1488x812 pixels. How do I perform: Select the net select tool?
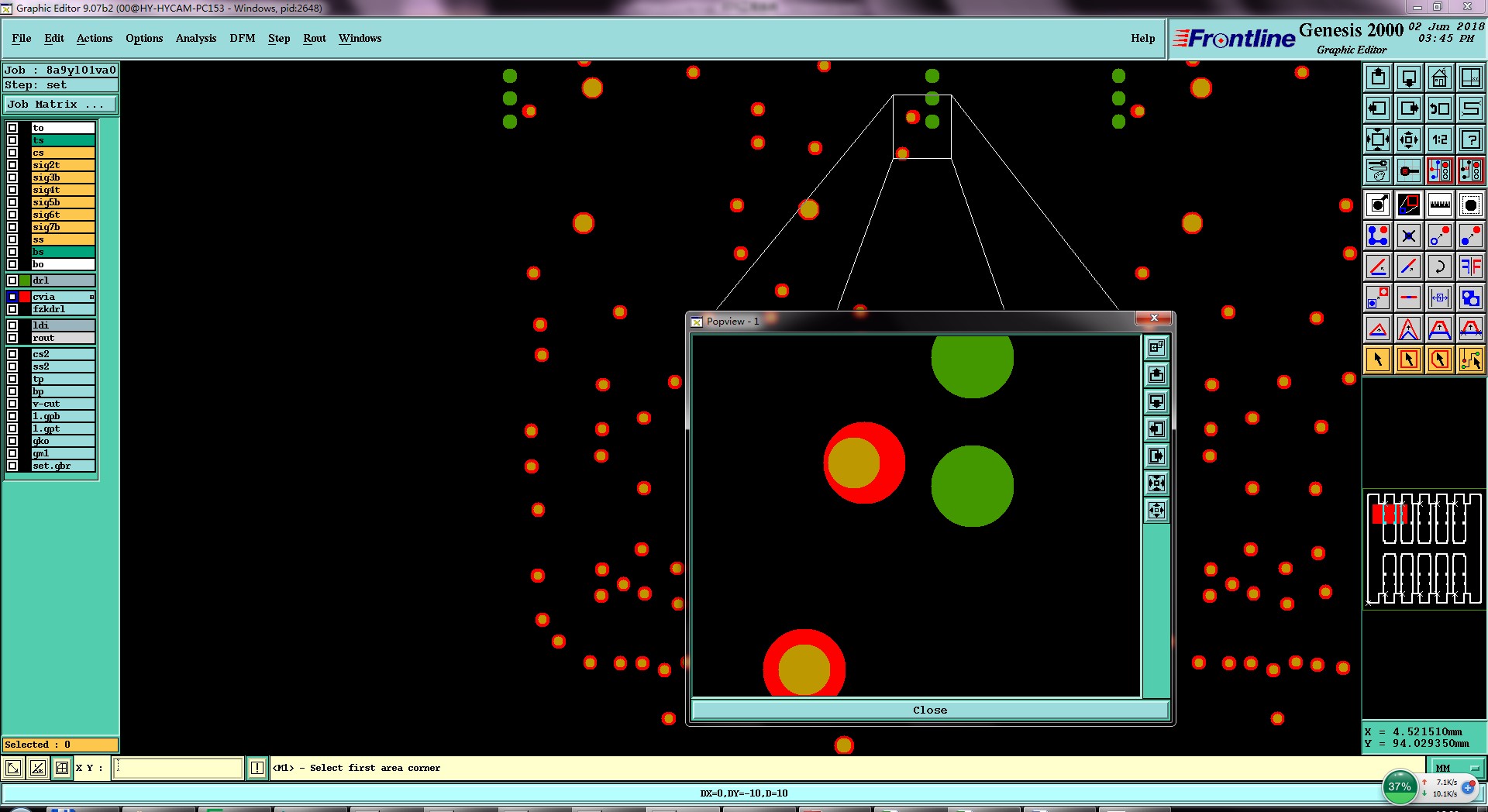point(1470,360)
